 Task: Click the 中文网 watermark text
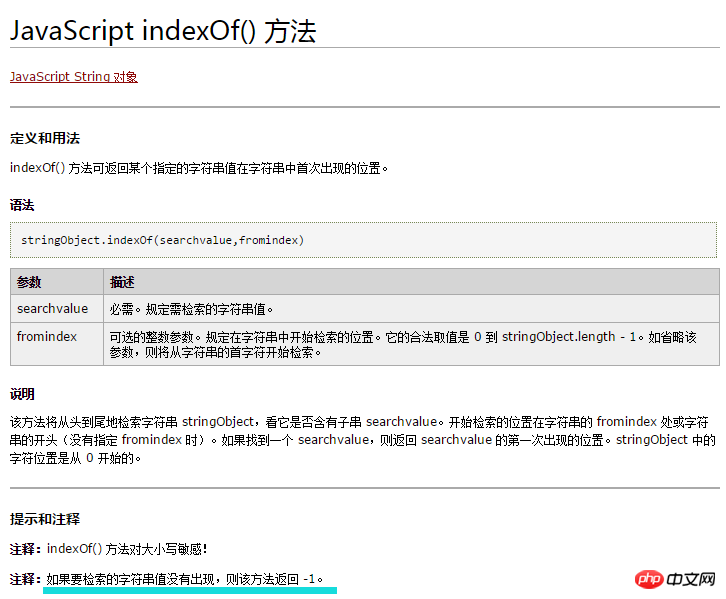pos(693,579)
